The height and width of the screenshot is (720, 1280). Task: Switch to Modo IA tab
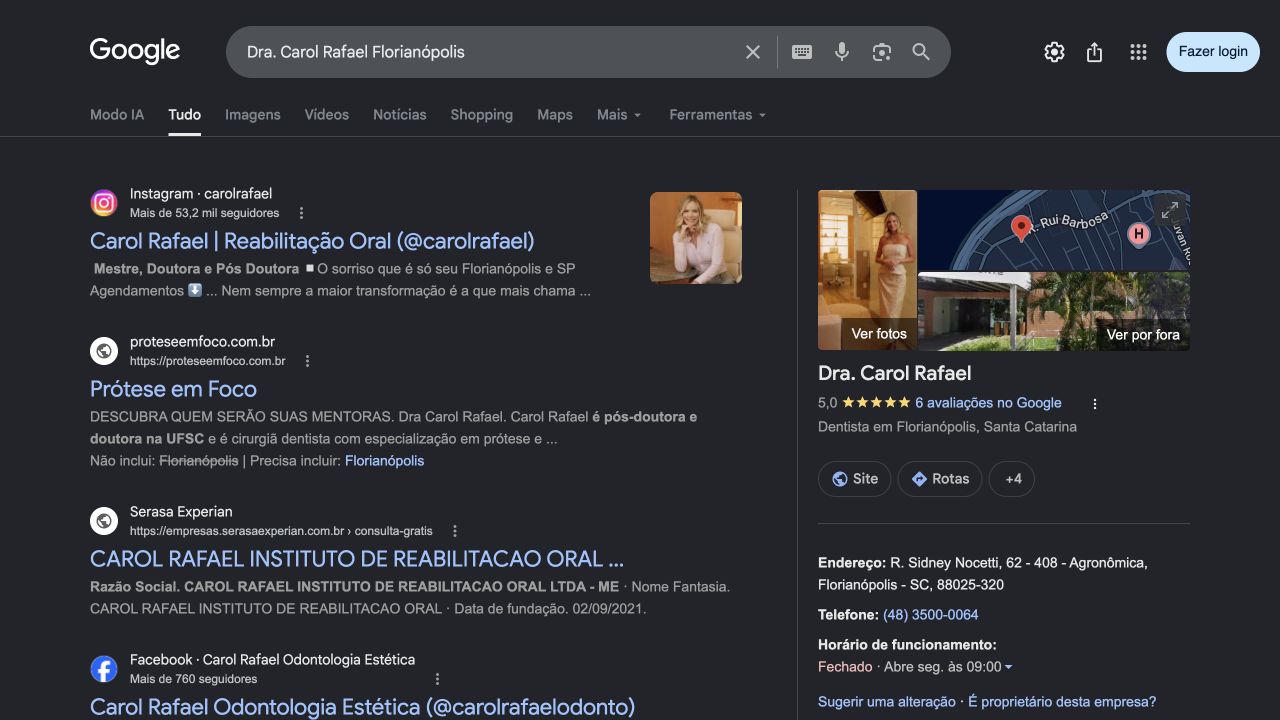pyautogui.click(x=117, y=115)
